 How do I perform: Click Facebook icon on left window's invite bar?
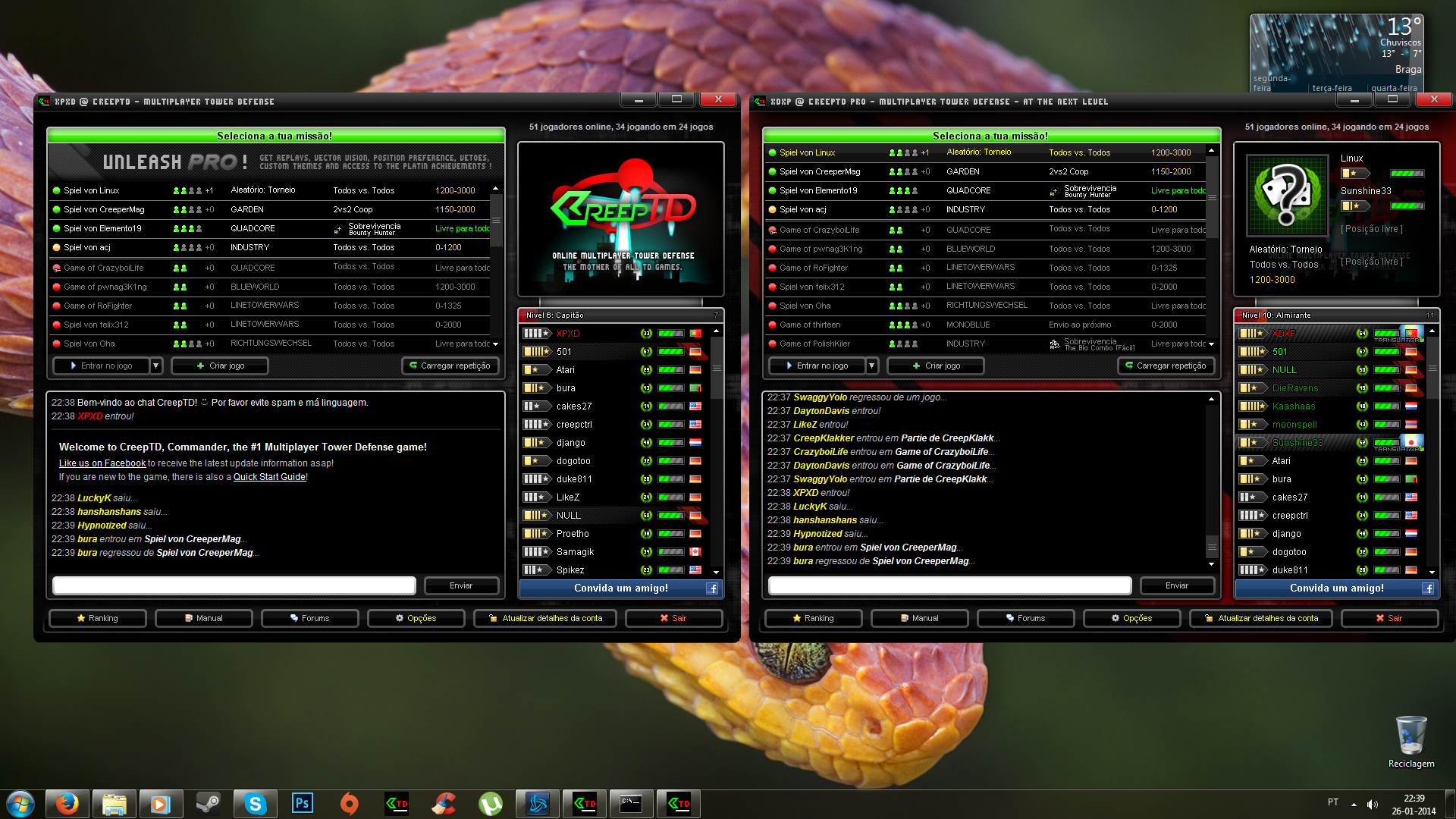(712, 588)
